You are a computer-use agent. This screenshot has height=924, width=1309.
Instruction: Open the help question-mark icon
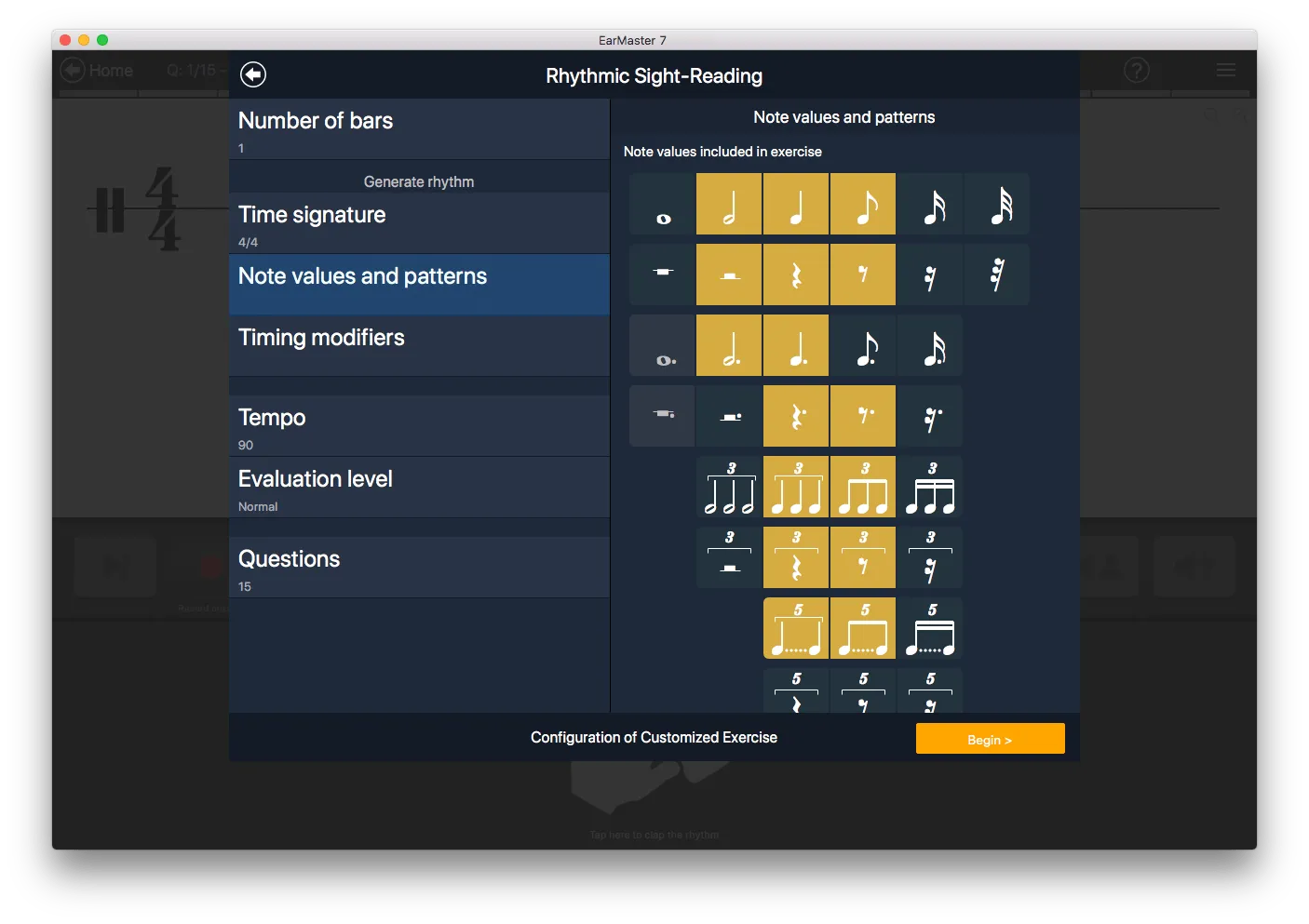tap(1135, 70)
